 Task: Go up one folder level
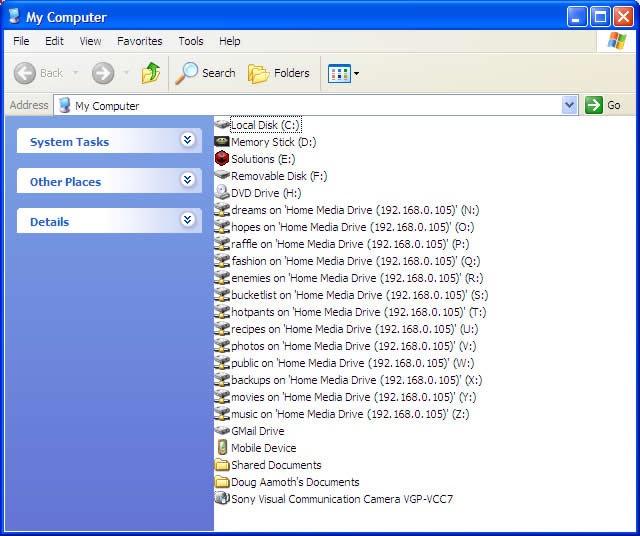point(151,73)
